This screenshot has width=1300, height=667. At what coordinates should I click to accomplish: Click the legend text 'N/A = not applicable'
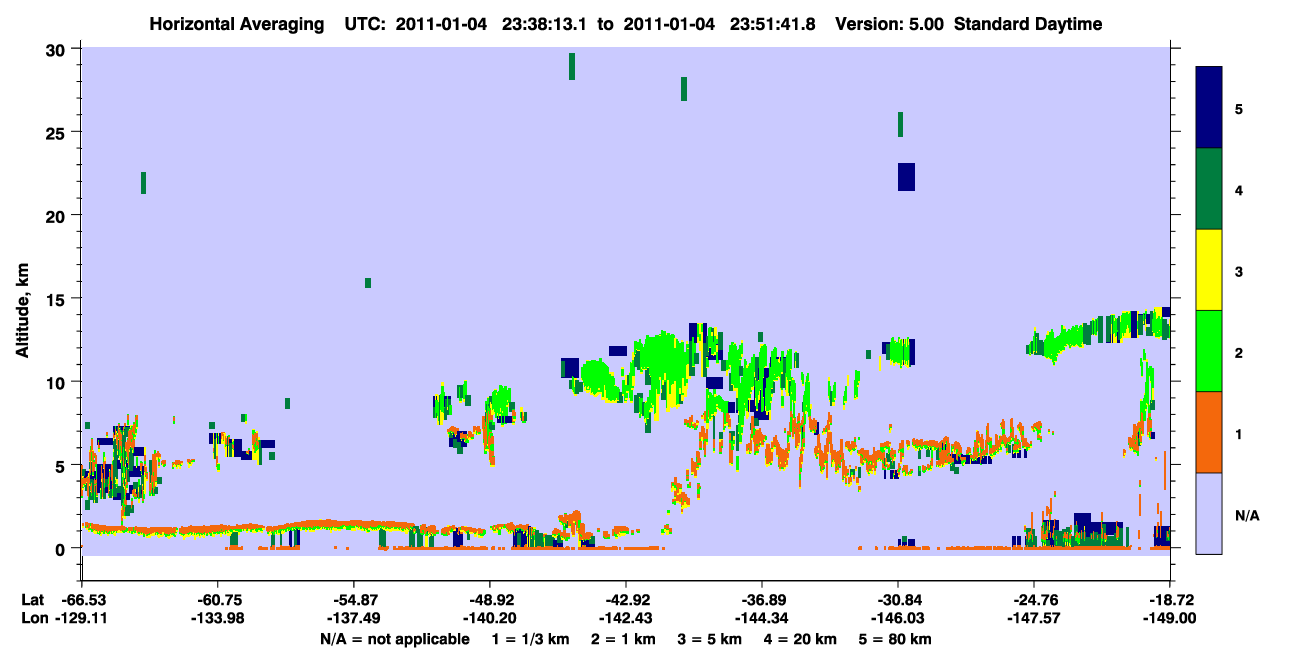pos(394,639)
